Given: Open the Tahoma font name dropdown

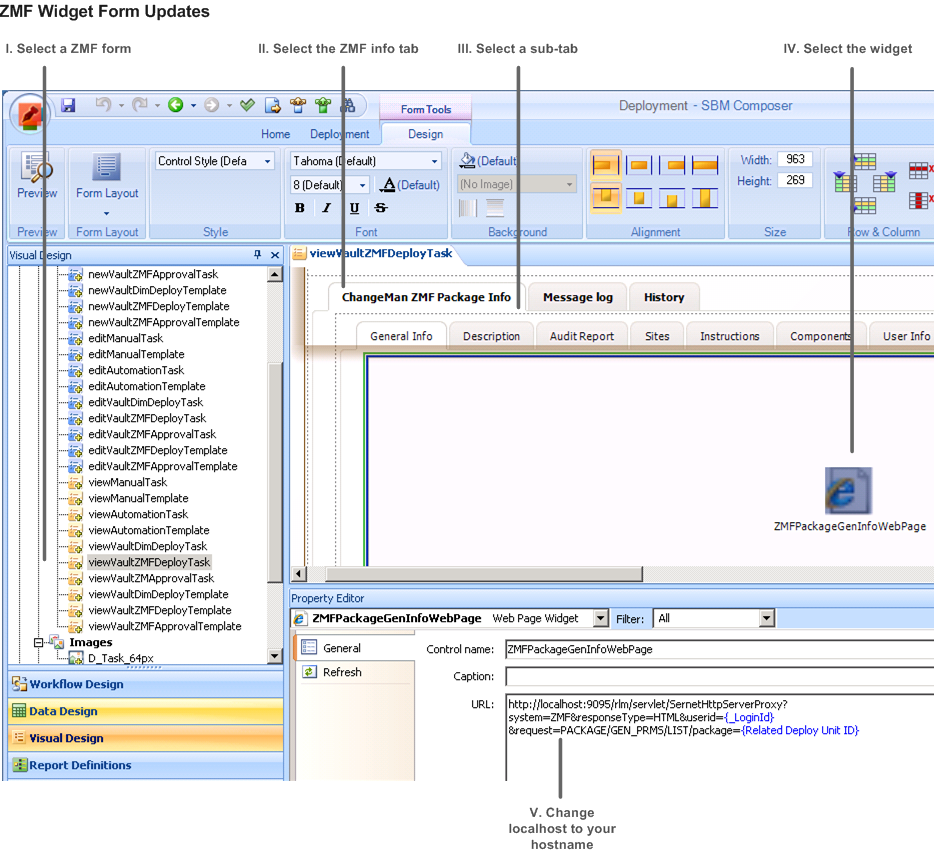Looking at the screenshot, I should click(435, 161).
